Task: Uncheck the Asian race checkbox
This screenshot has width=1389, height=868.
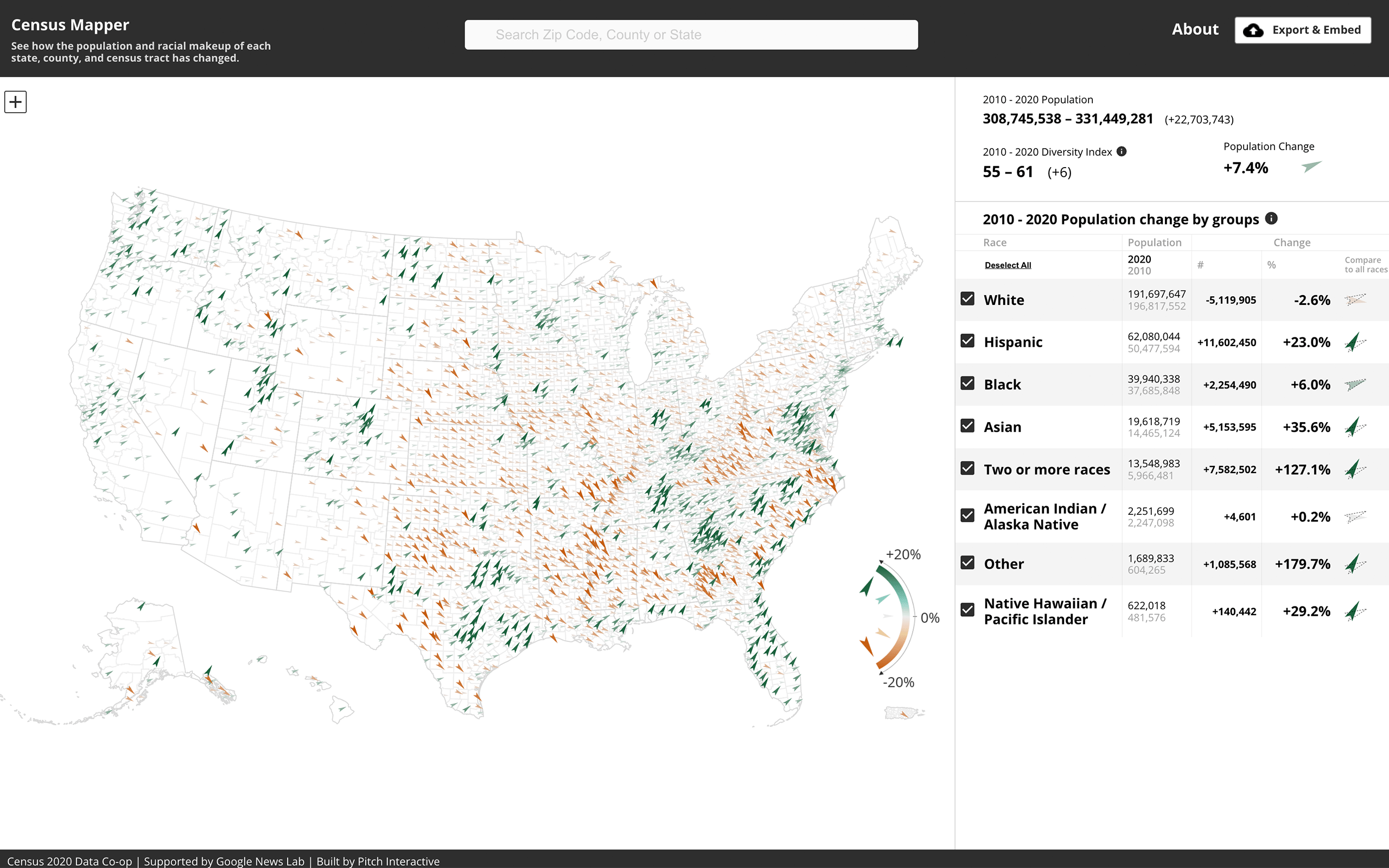Action: (x=968, y=426)
